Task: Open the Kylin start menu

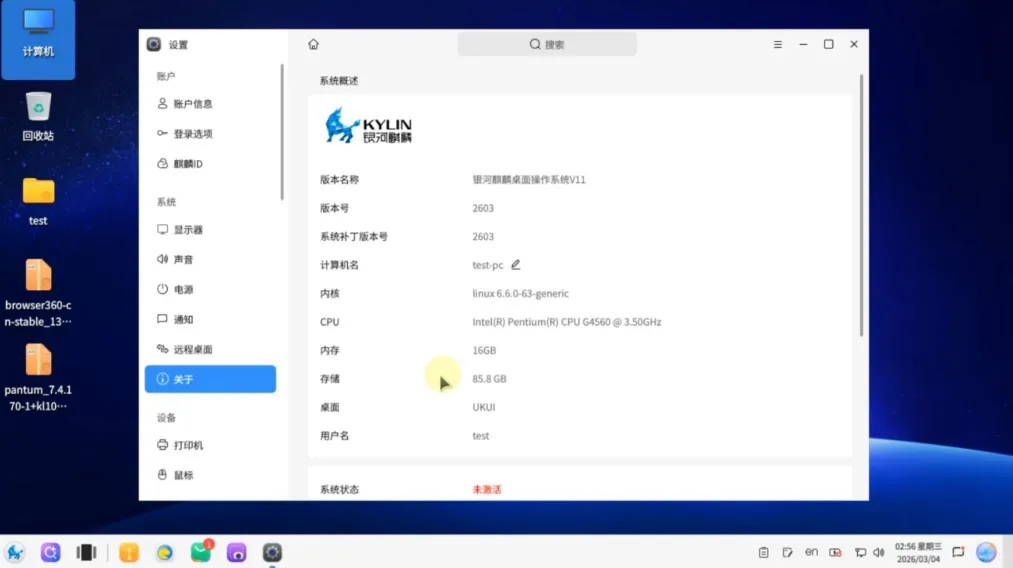Action: (x=15, y=552)
